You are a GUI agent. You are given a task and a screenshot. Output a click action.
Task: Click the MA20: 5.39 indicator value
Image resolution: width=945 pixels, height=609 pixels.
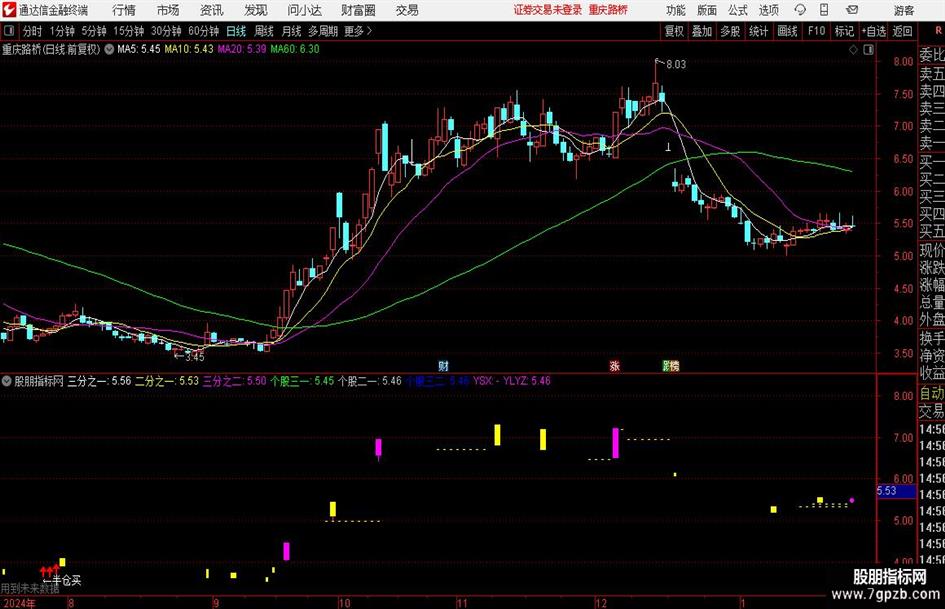pos(242,49)
